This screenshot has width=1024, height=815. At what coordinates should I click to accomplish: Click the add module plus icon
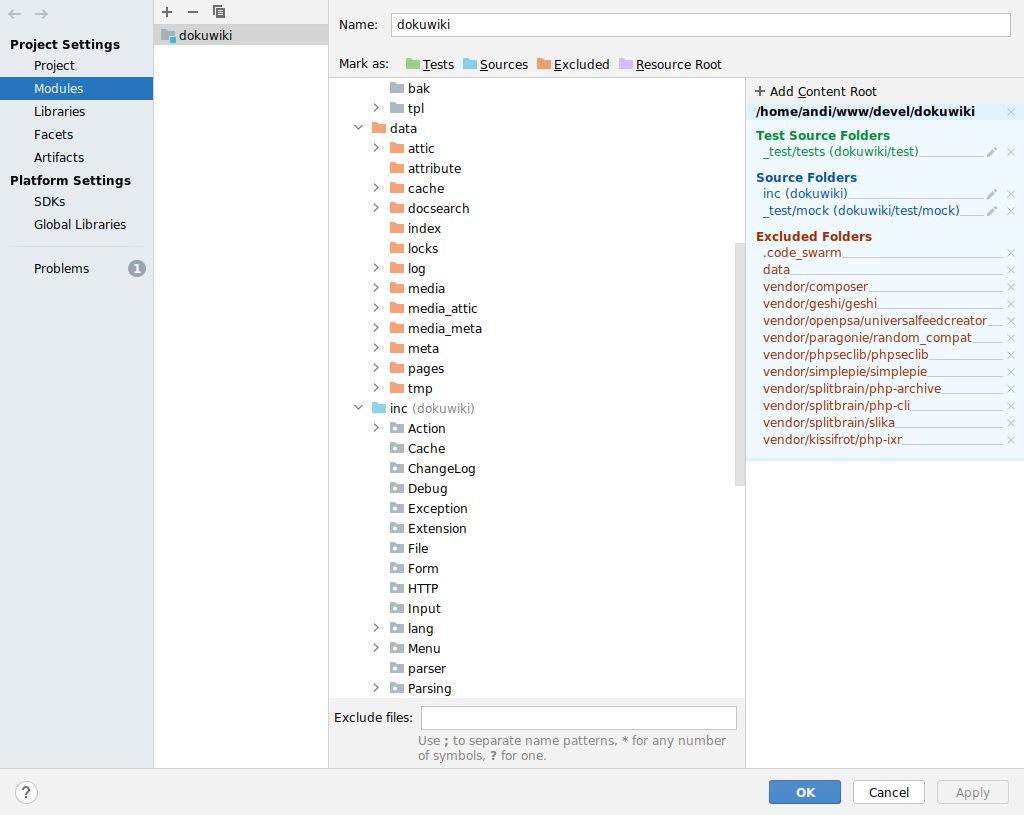167,12
